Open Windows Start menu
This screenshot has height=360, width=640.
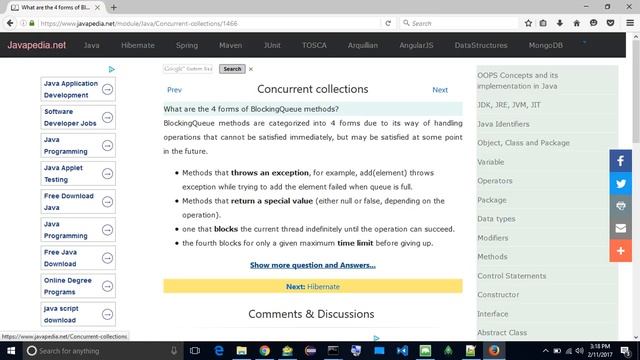click(x=11, y=351)
